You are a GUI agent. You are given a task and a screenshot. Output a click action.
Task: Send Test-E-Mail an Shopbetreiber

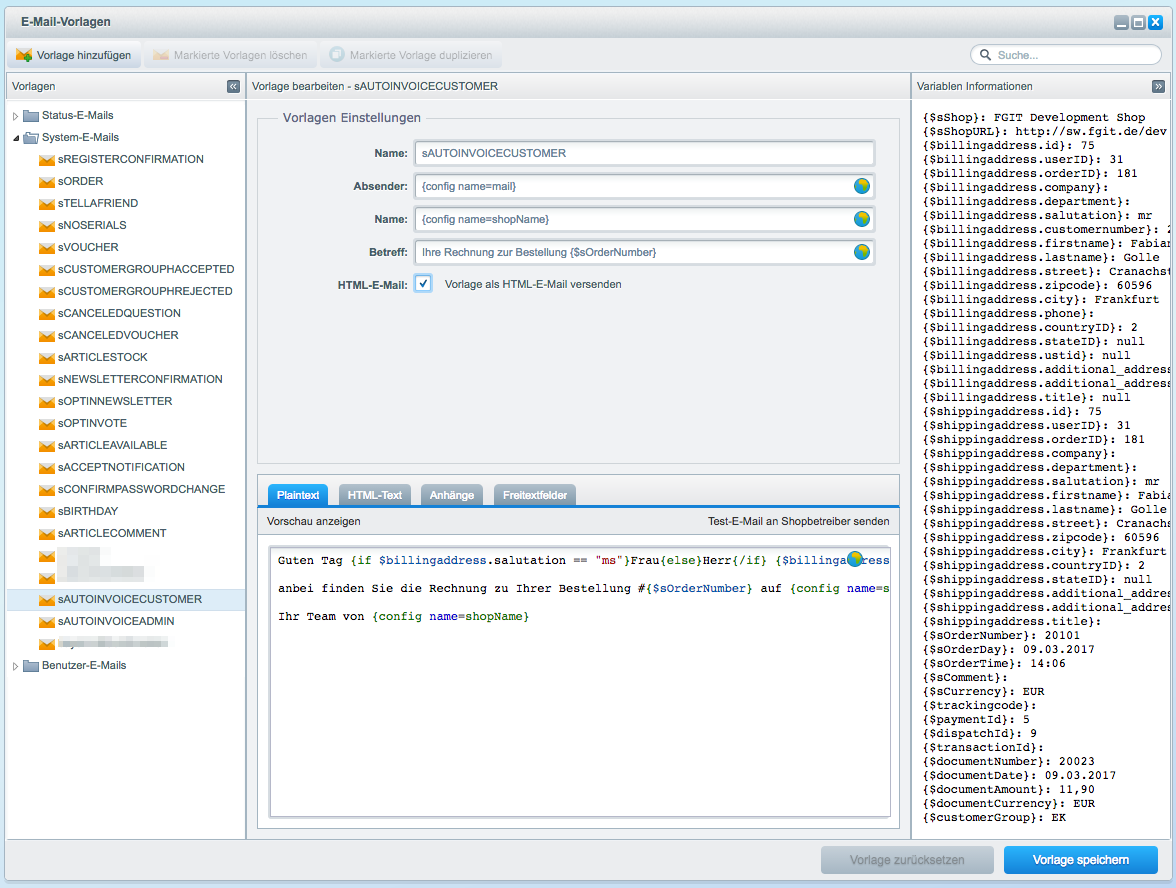799,521
